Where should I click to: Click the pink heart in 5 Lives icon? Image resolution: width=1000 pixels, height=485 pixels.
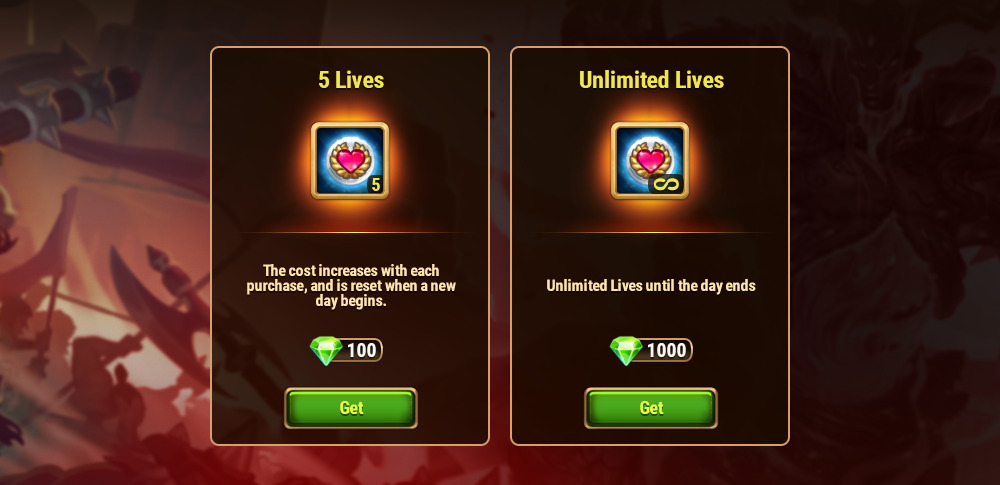point(350,160)
